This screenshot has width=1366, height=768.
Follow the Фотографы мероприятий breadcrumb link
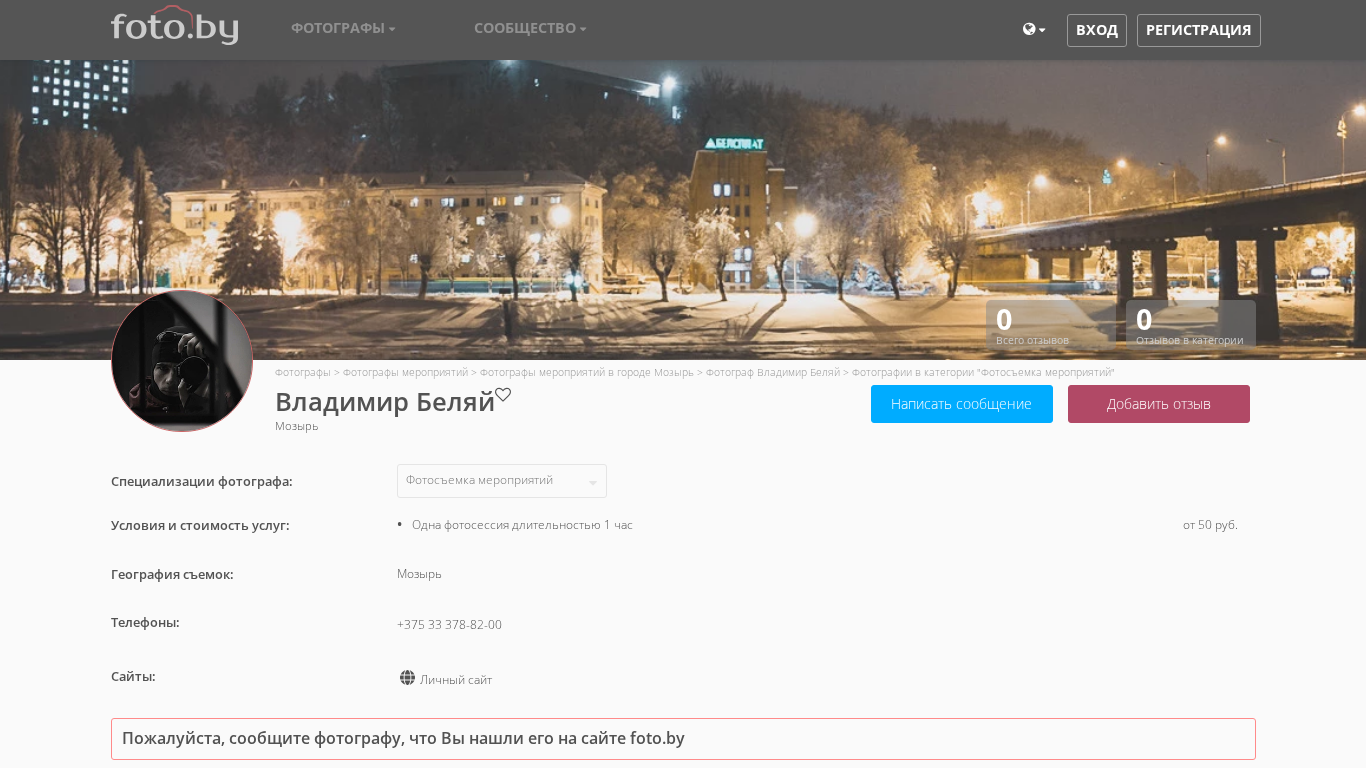(405, 372)
